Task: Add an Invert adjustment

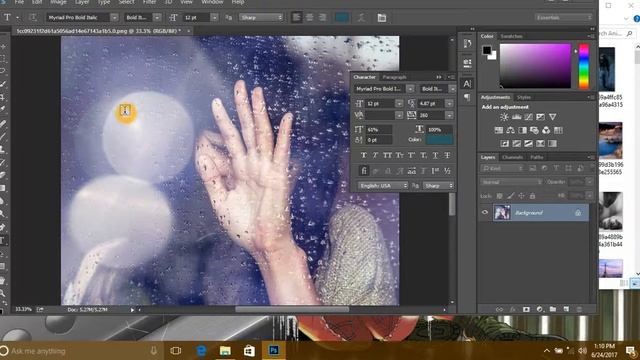Action: point(504,143)
